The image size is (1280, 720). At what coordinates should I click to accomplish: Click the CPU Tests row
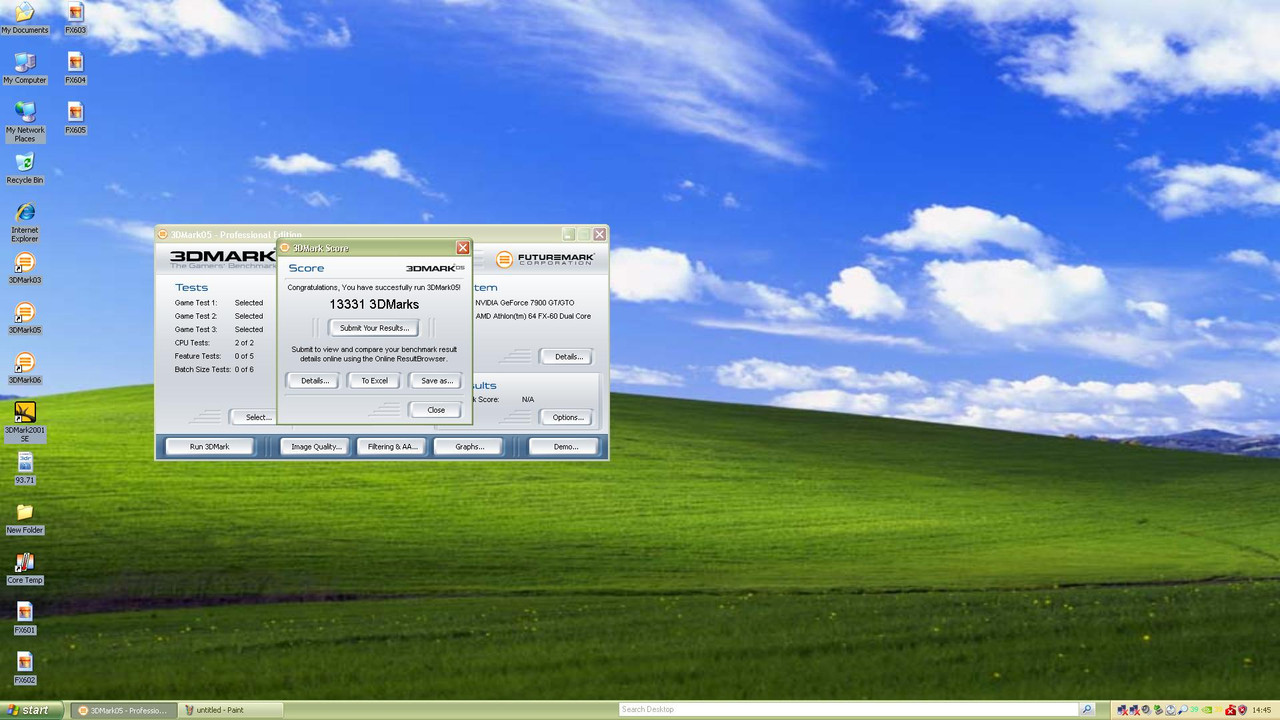pos(215,343)
